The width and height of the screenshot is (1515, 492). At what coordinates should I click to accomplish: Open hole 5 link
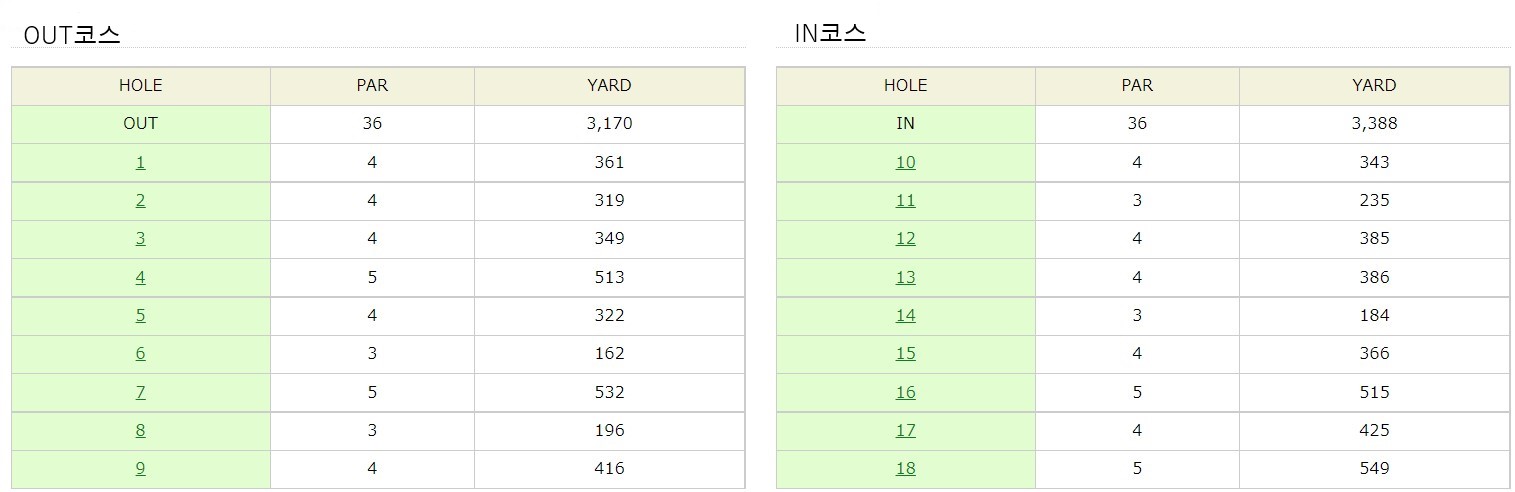point(140,315)
